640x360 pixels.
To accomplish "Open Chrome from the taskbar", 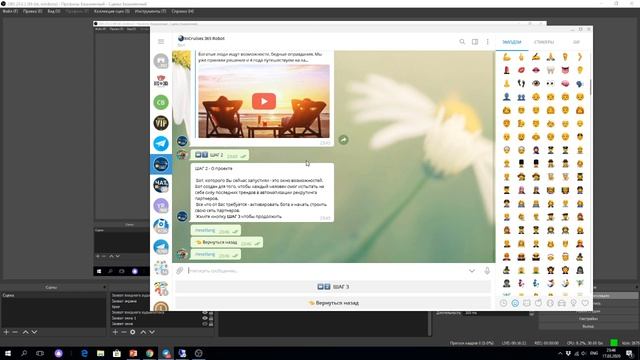I will tap(149, 353).
